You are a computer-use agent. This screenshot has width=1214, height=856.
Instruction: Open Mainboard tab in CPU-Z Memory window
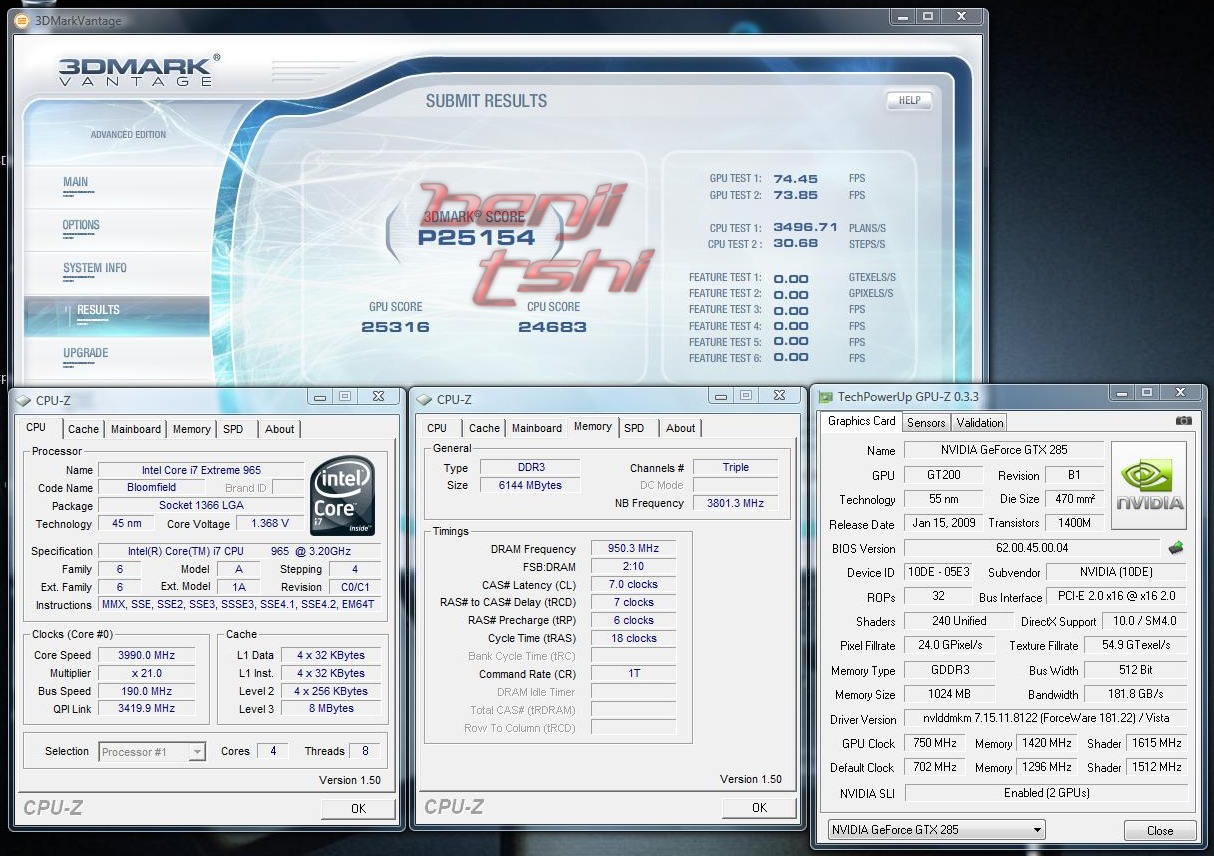point(537,428)
